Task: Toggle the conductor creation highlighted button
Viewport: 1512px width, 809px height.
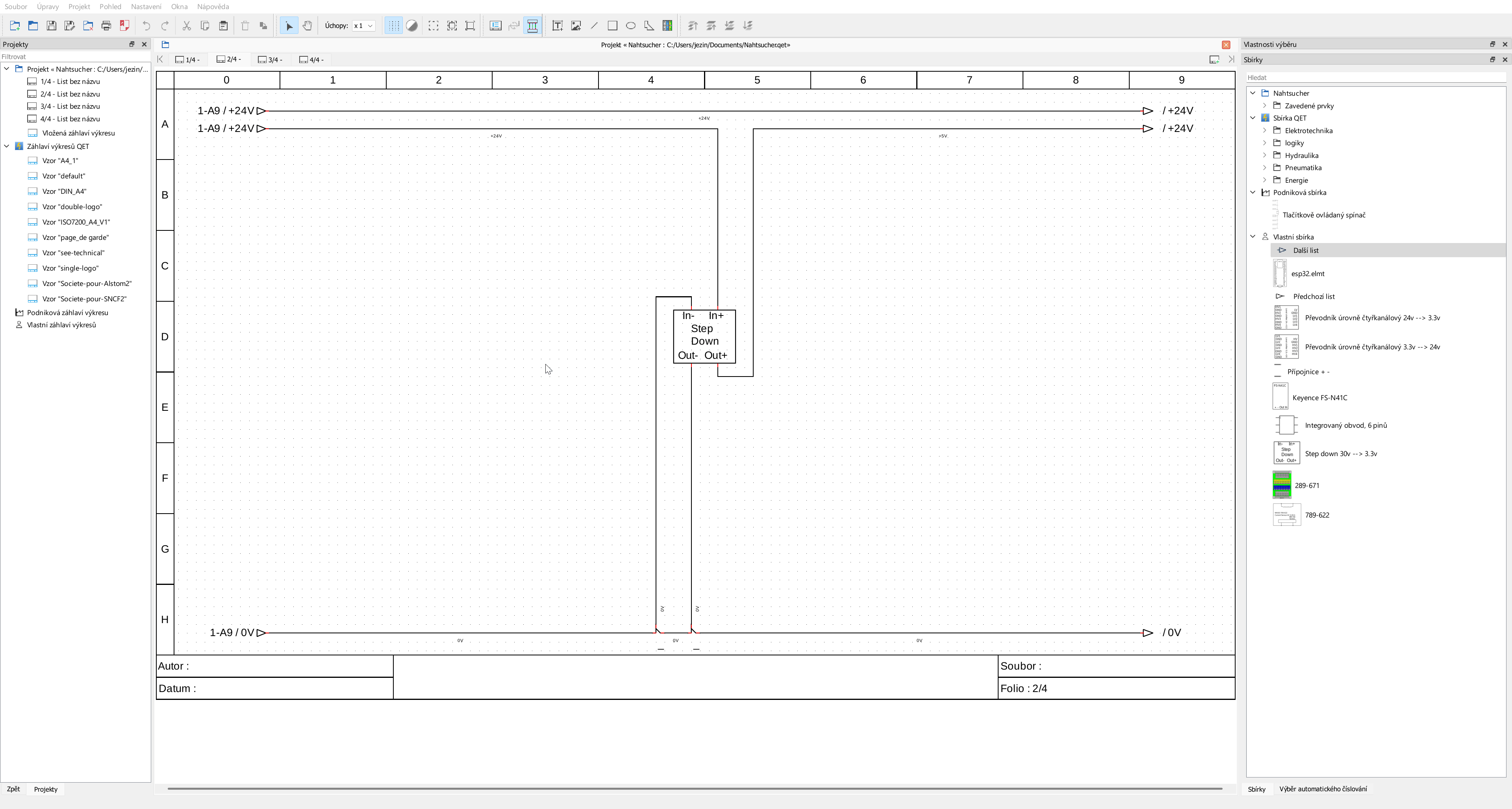Action: point(532,26)
